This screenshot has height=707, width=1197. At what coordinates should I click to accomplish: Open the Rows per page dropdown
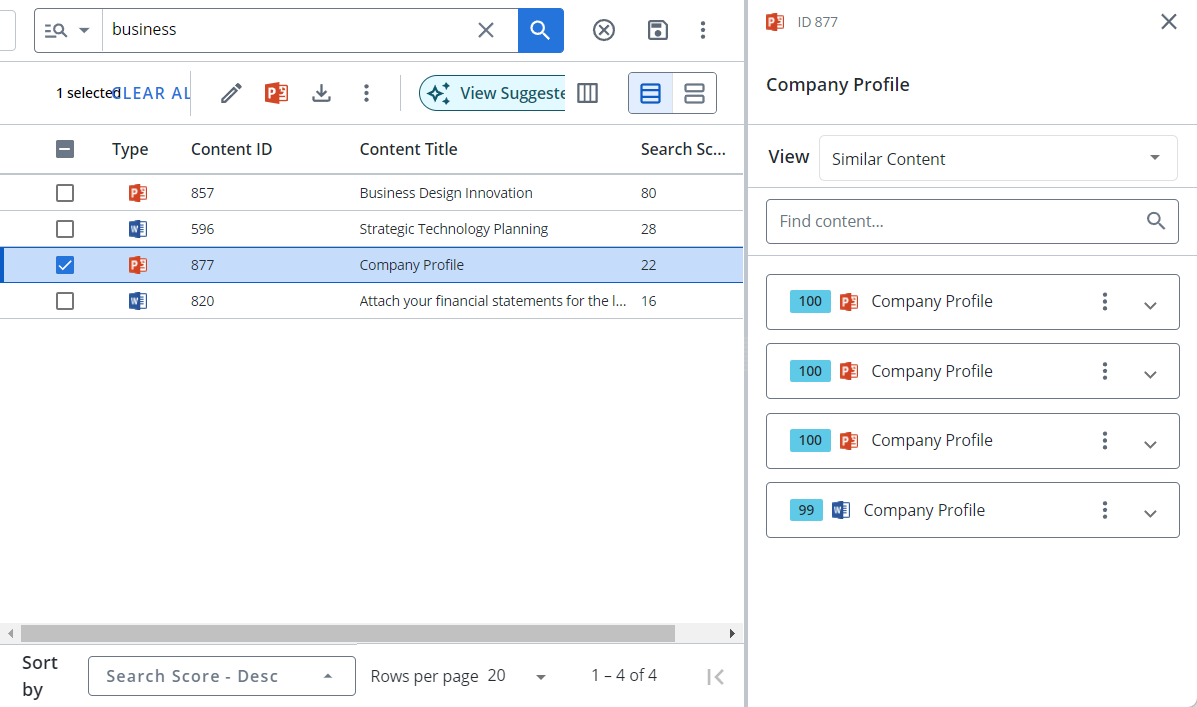pyautogui.click(x=517, y=676)
